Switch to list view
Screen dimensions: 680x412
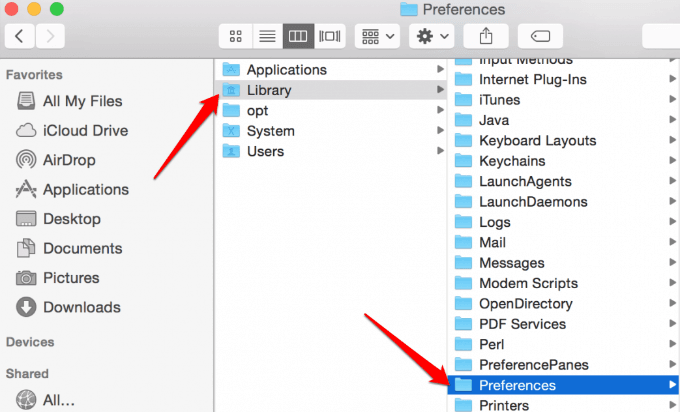(267, 36)
